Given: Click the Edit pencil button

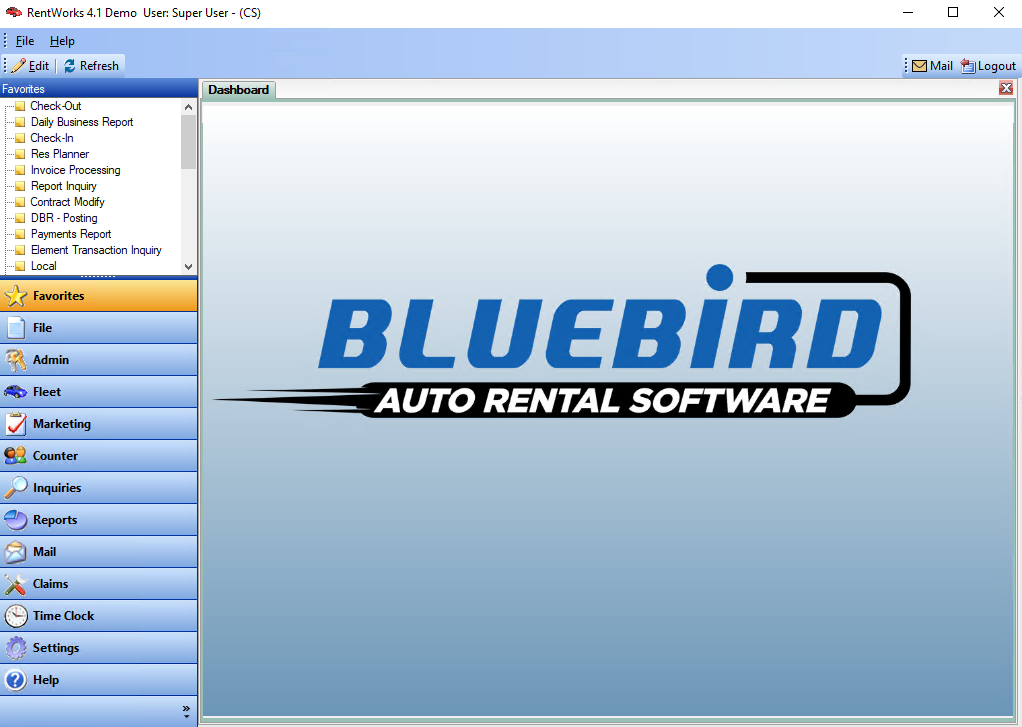Looking at the screenshot, I should (30, 66).
